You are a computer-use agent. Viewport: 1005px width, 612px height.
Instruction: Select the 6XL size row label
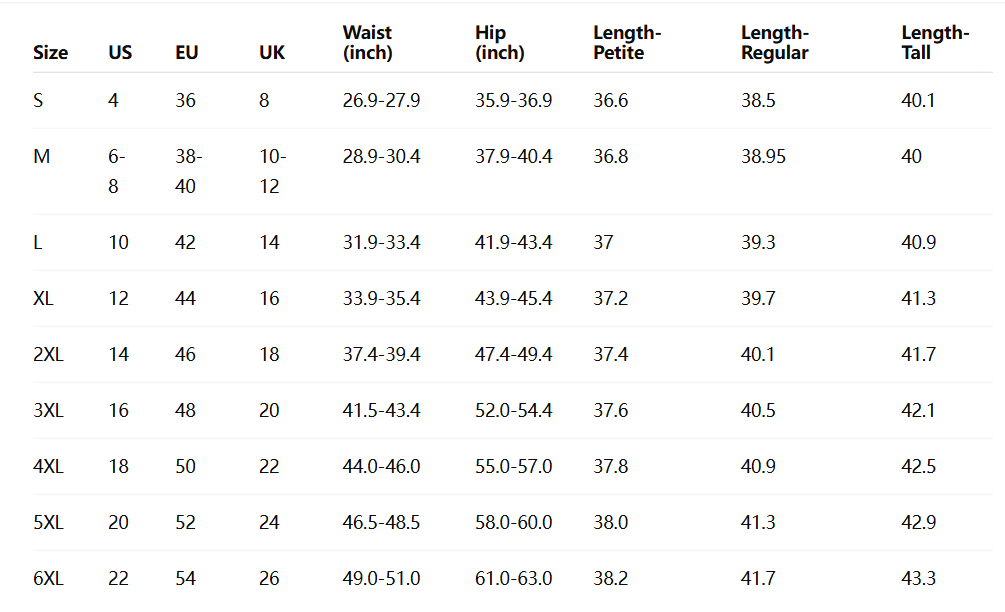[x=49, y=579]
